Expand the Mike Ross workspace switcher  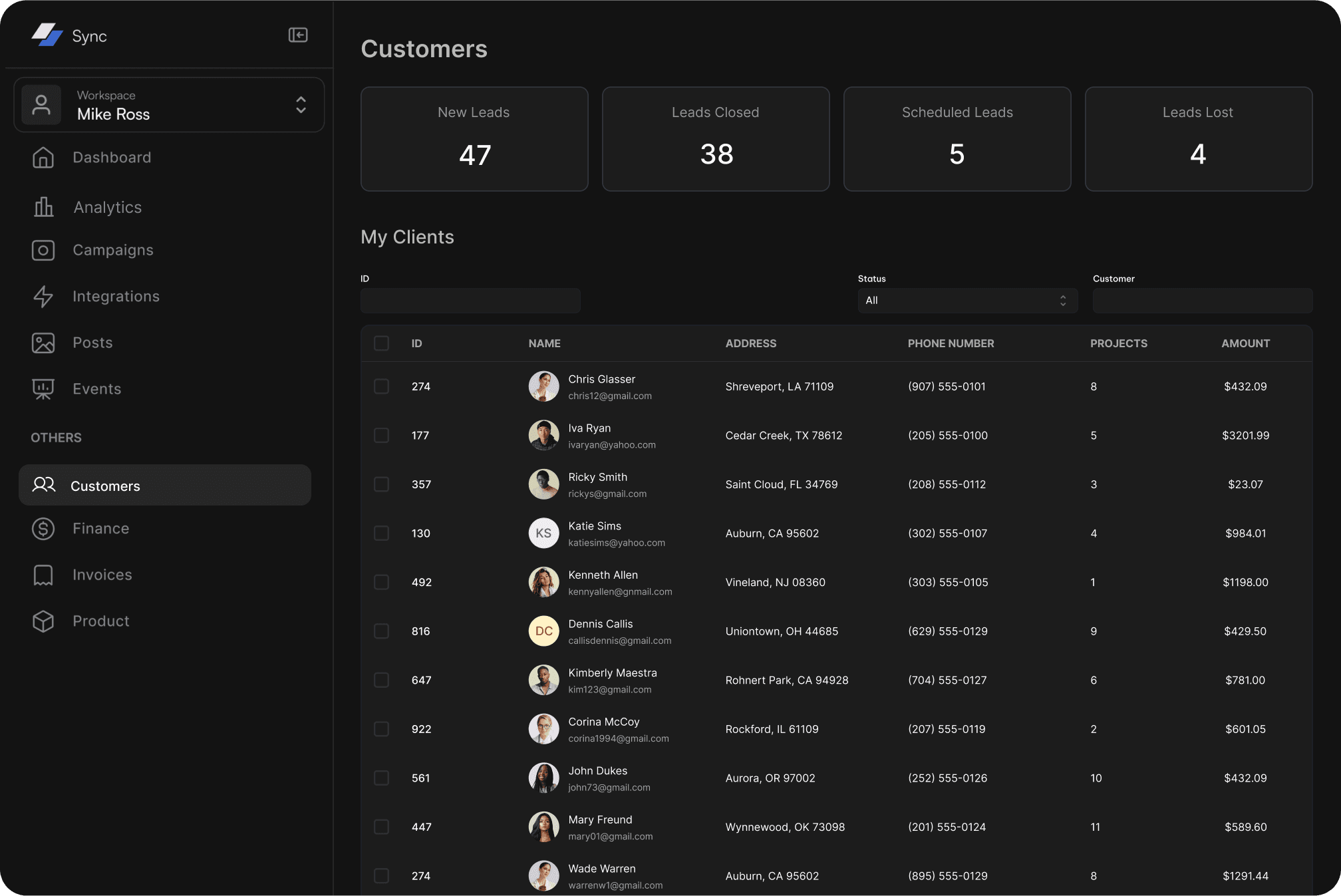click(x=301, y=105)
